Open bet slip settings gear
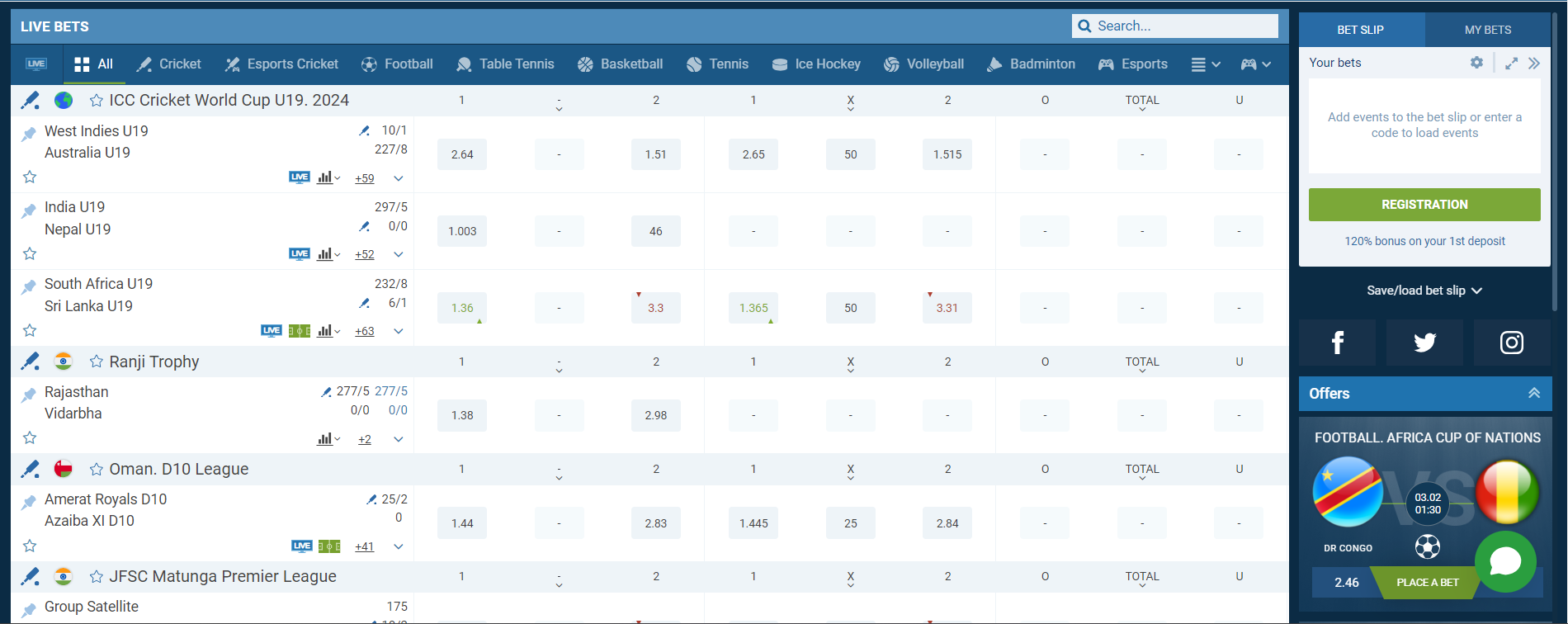 pyautogui.click(x=1476, y=63)
